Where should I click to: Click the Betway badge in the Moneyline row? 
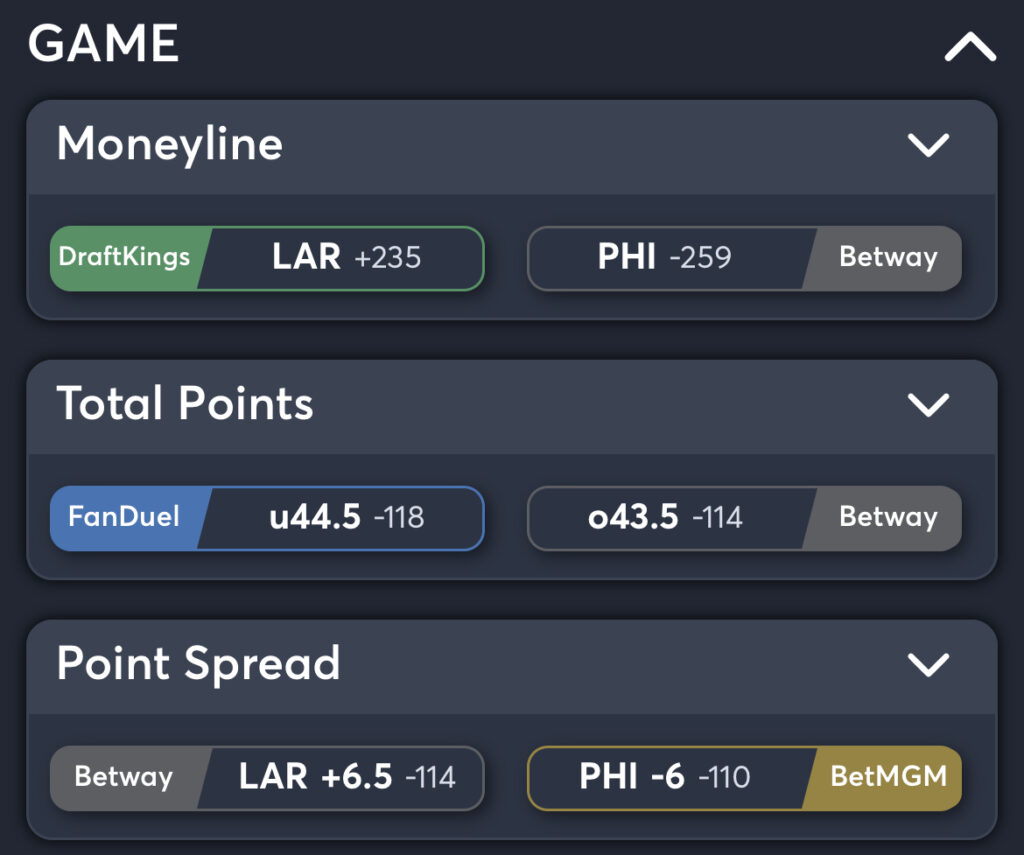[x=887, y=258]
